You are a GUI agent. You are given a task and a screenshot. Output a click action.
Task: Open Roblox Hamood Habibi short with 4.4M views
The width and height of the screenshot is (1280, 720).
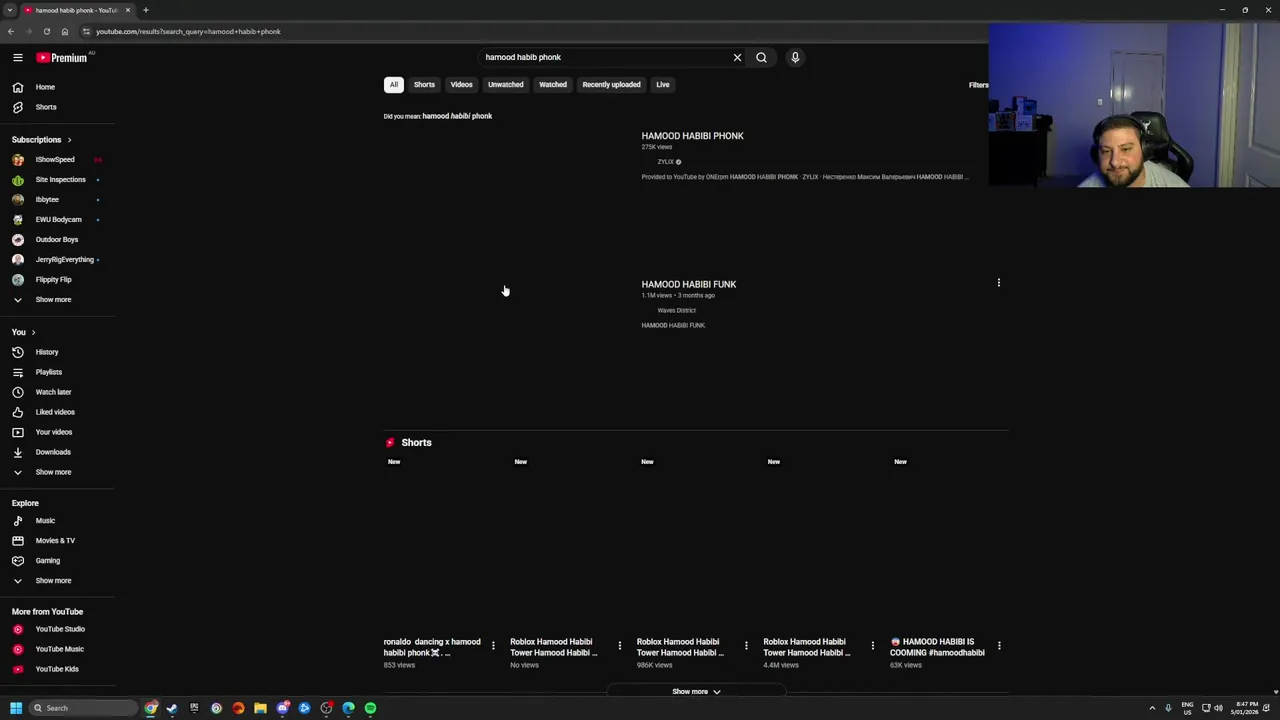pos(807,647)
